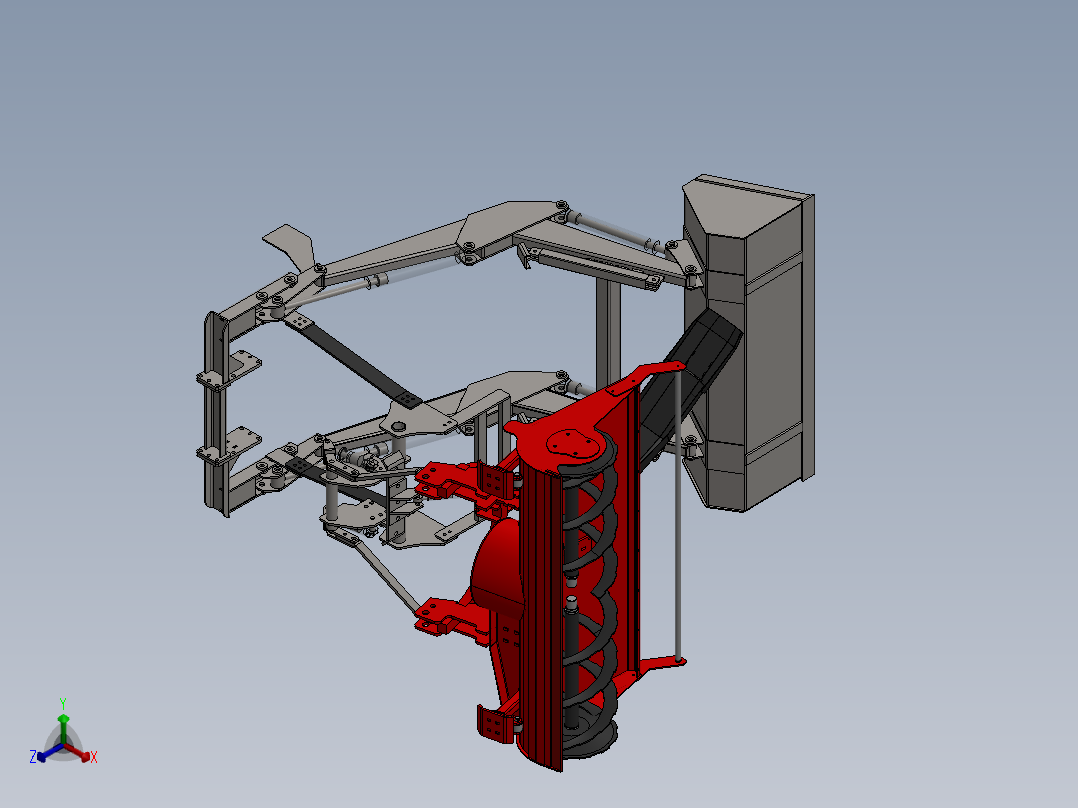Click the Z axis label
Screen dimensions: 1078x808
tap(33, 757)
